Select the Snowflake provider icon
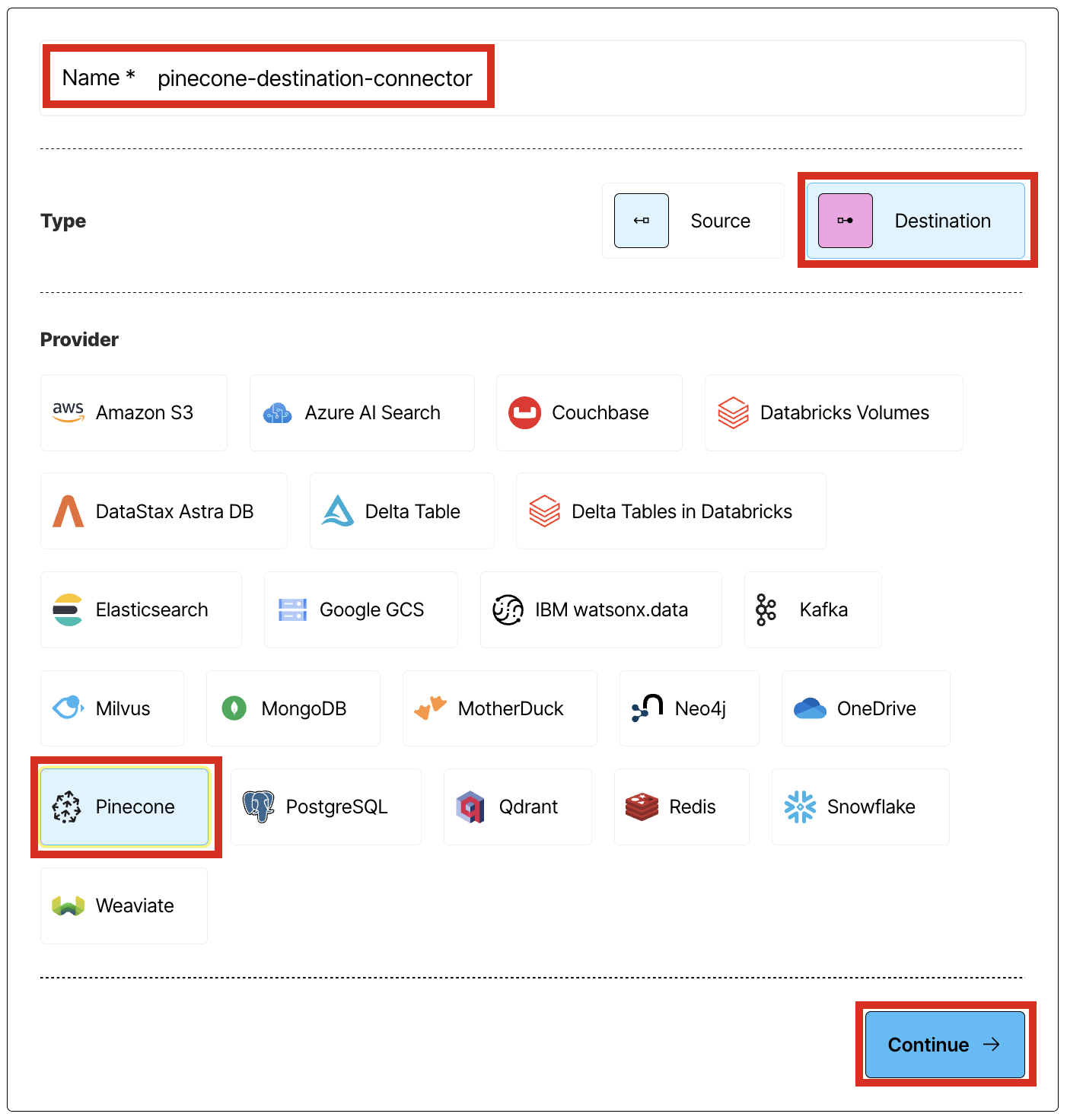The width and height of the screenshot is (1067, 1120). [x=860, y=807]
